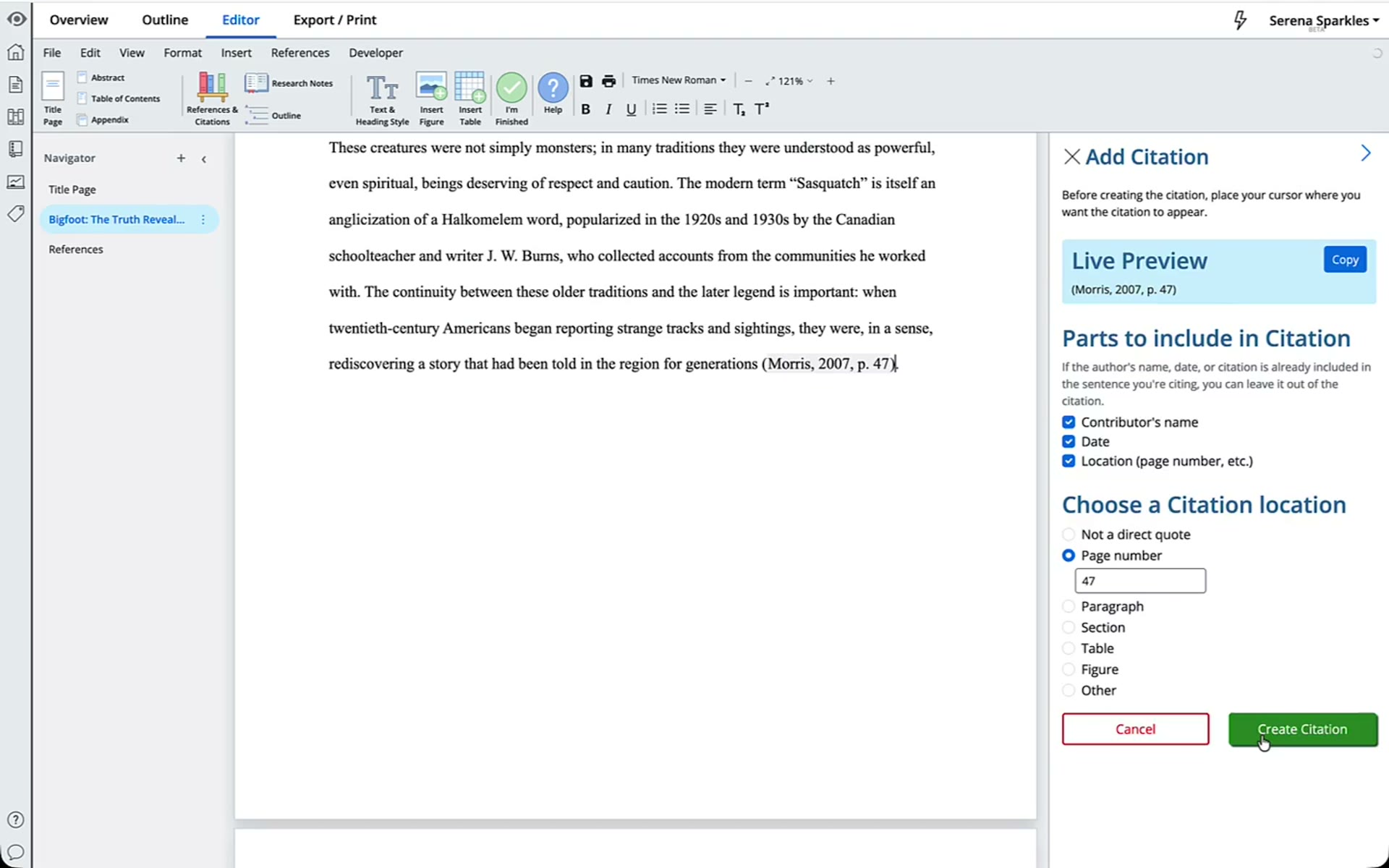Image resolution: width=1389 pixels, height=868 pixels.
Task: Open options menu for Bigfoot section
Action: pos(203,219)
